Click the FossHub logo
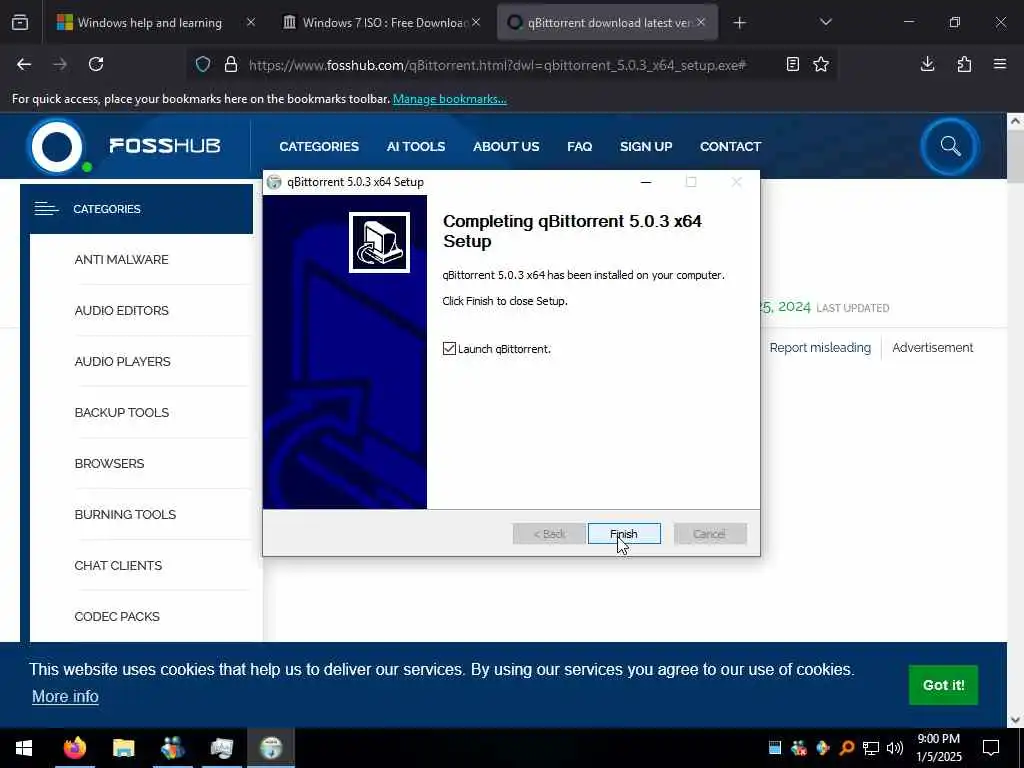 (124, 146)
